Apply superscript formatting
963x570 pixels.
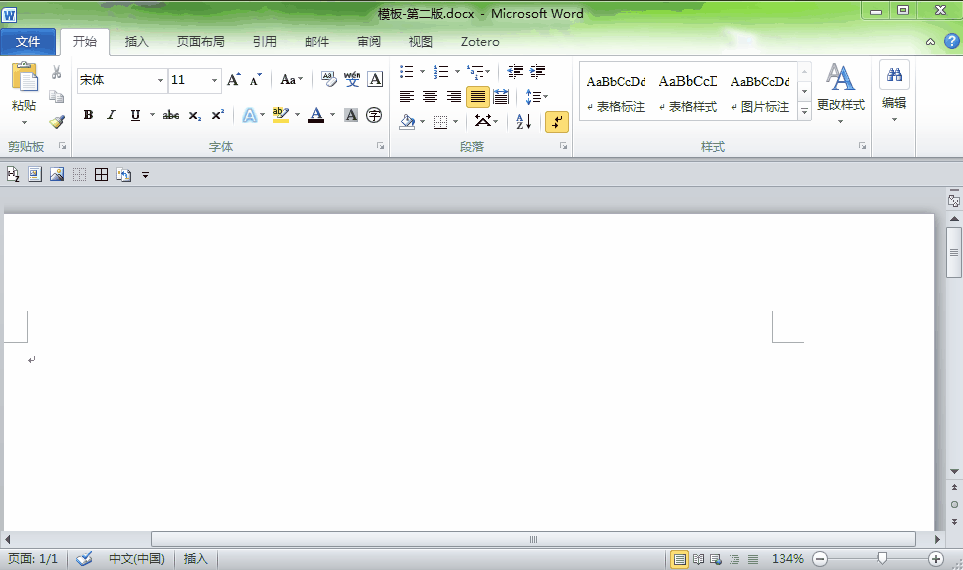[x=218, y=115]
